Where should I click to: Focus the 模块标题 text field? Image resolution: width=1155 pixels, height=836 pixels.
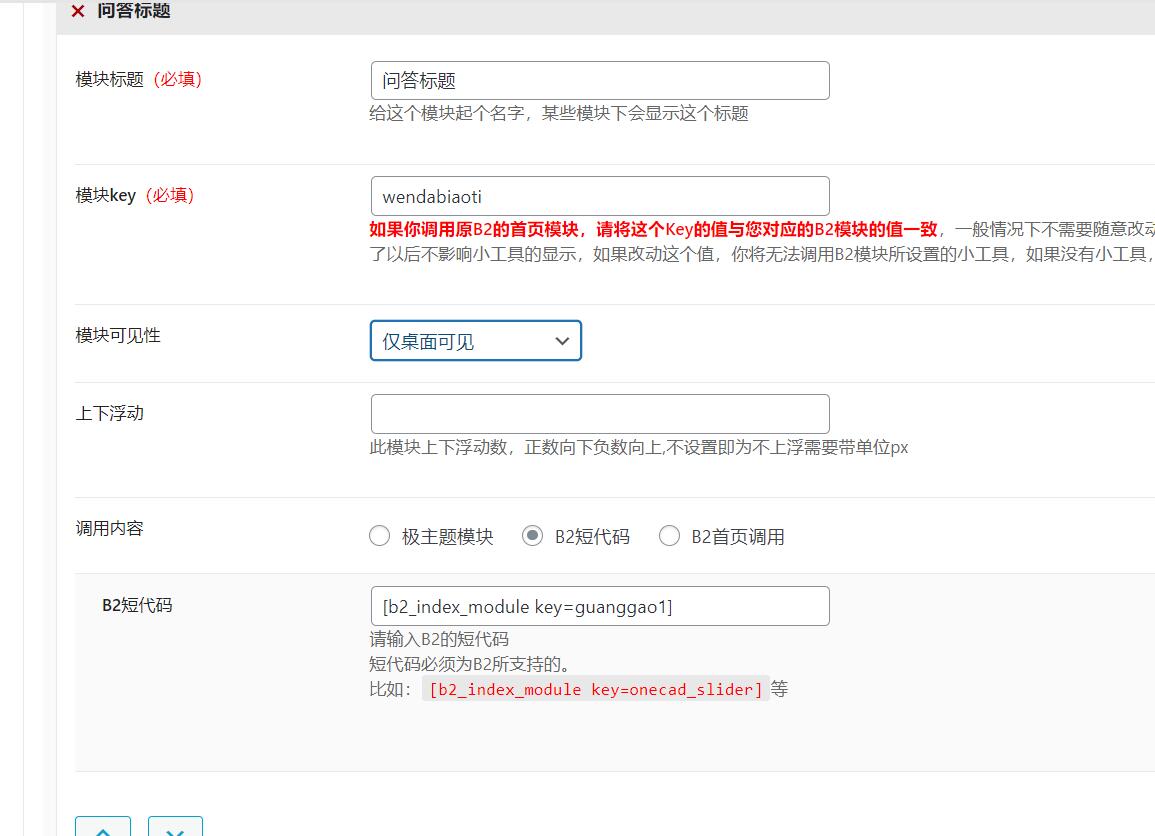point(599,81)
